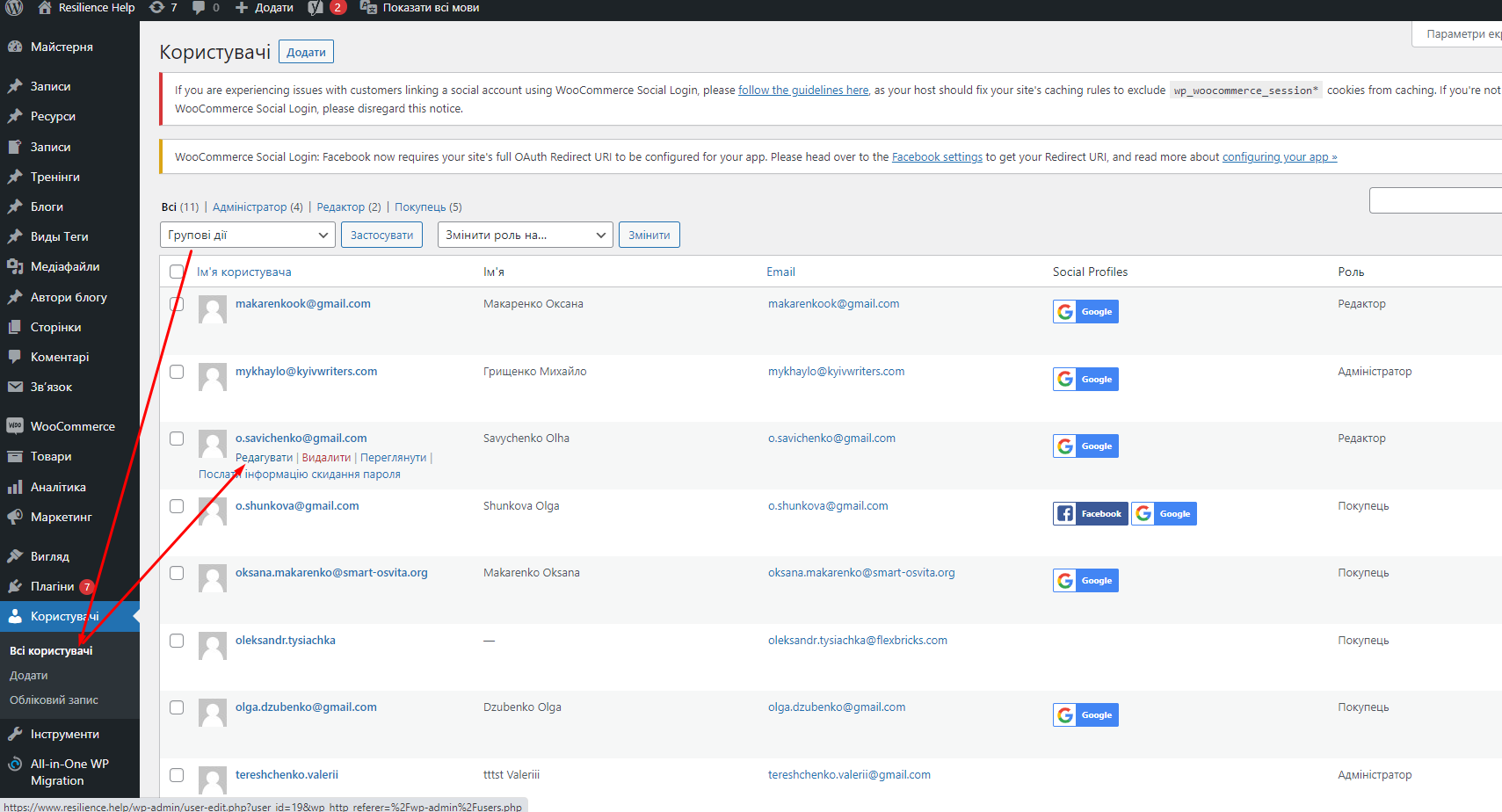1502x812 pixels.
Task: Open Додати submenu item under Користувачі
Action: pyautogui.click(x=29, y=676)
